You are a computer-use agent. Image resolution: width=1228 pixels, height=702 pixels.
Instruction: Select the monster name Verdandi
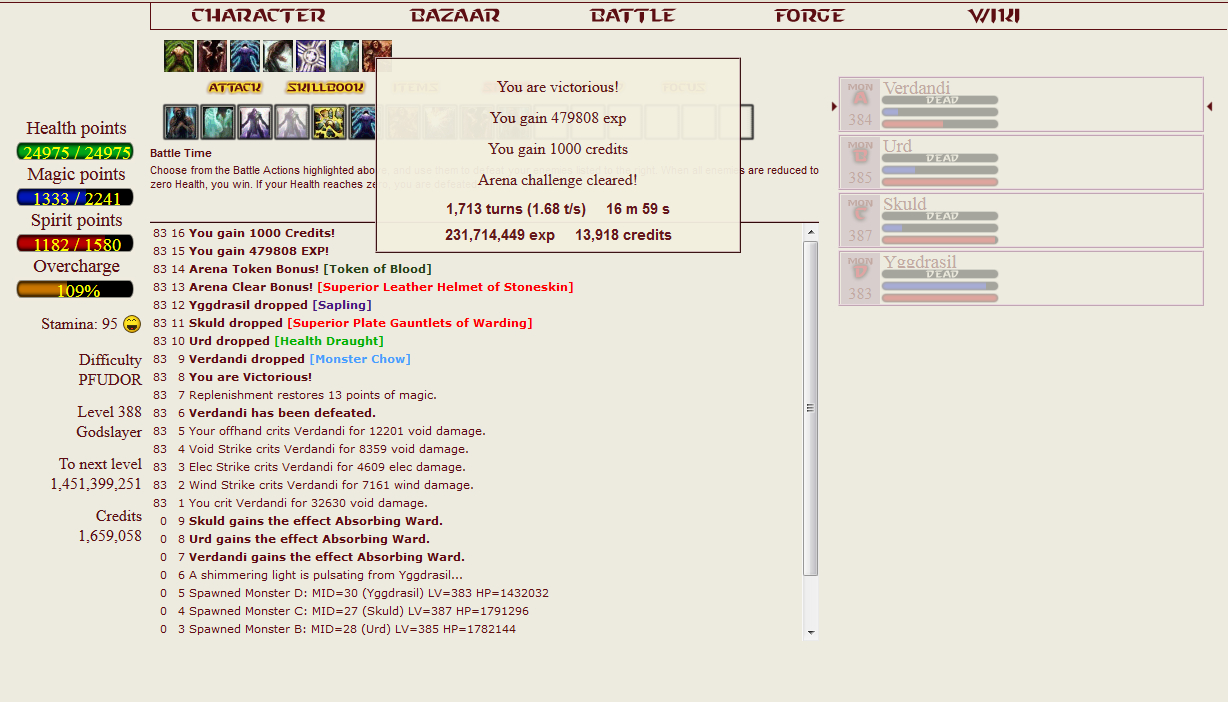(917, 88)
